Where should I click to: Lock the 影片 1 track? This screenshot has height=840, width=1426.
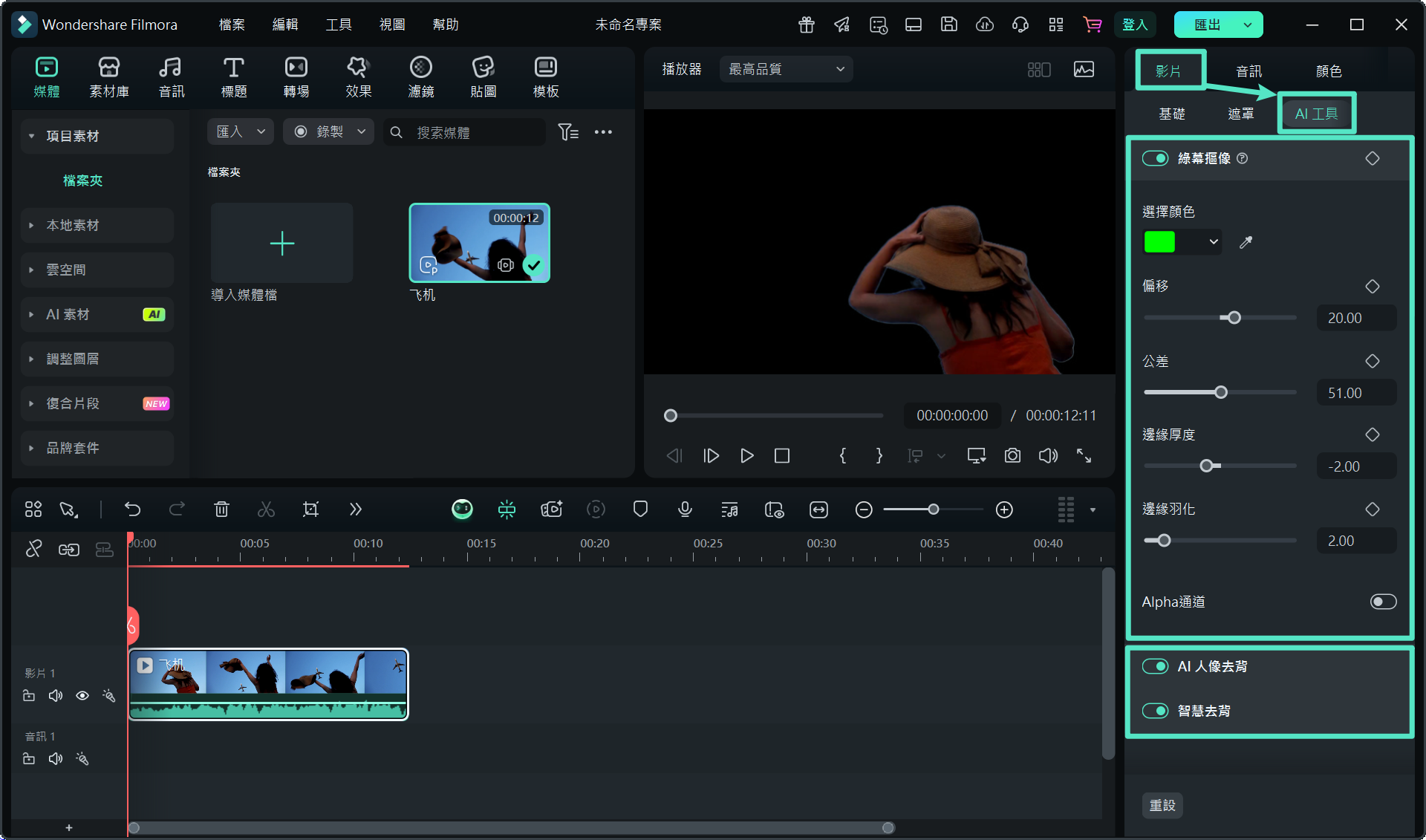coord(29,696)
